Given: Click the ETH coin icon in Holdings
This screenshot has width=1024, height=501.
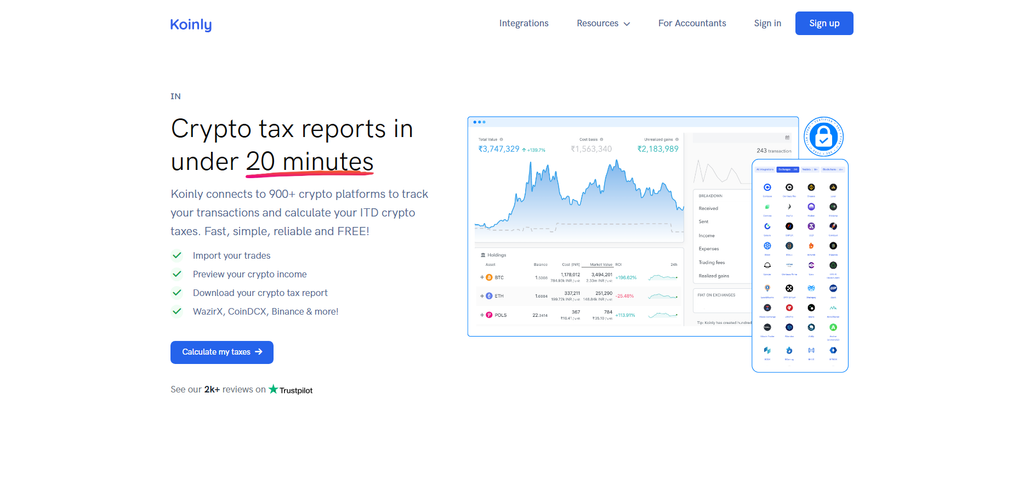Looking at the screenshot, I should (x=489, y=296).
